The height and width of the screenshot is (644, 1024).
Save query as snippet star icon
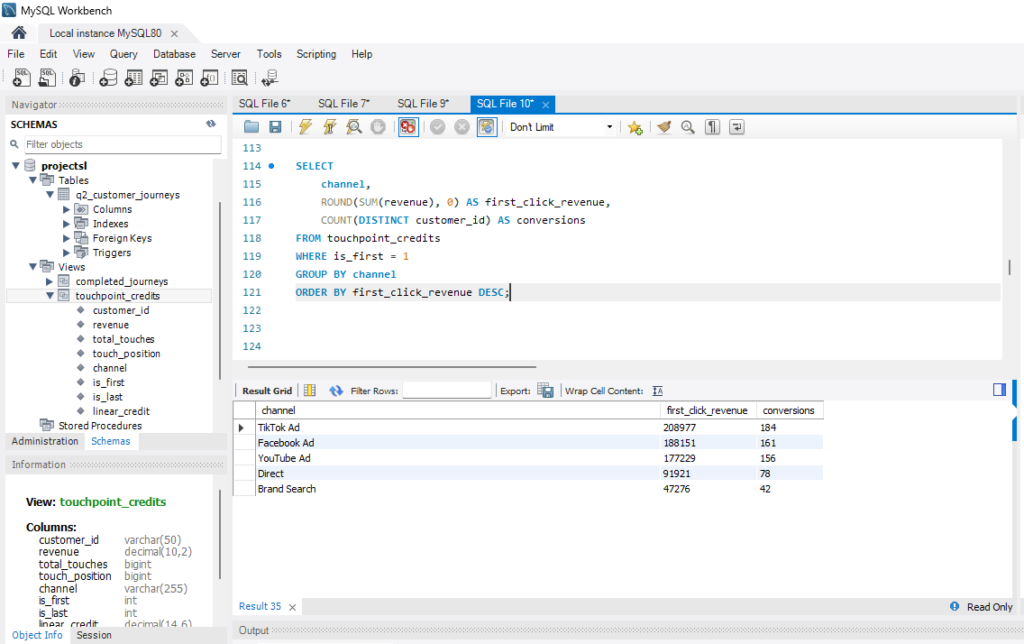point(635,127)
